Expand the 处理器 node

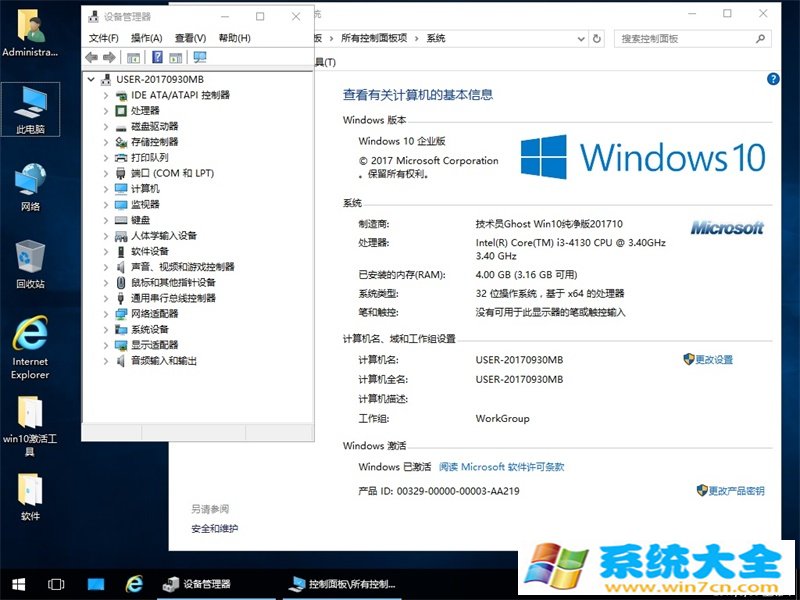coord(106,111)
